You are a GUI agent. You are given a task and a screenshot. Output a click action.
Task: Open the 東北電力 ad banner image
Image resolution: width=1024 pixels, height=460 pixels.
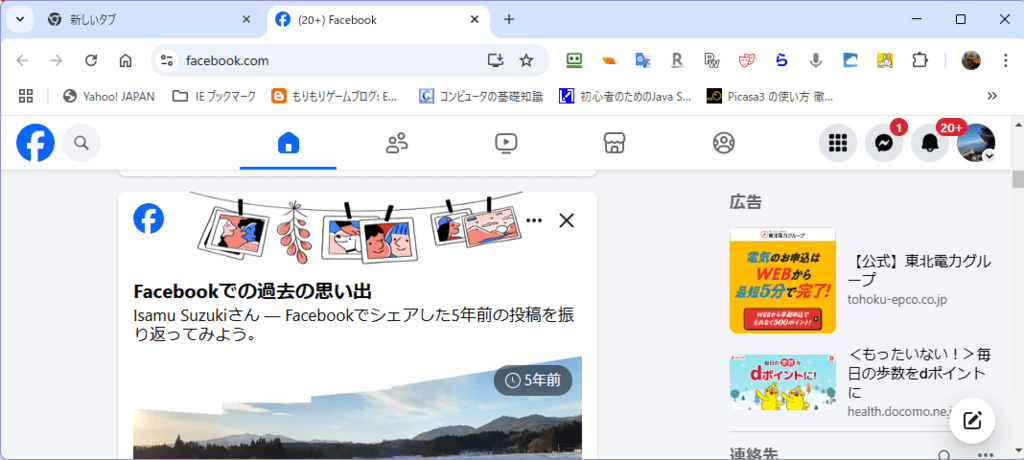click(782, 280)
